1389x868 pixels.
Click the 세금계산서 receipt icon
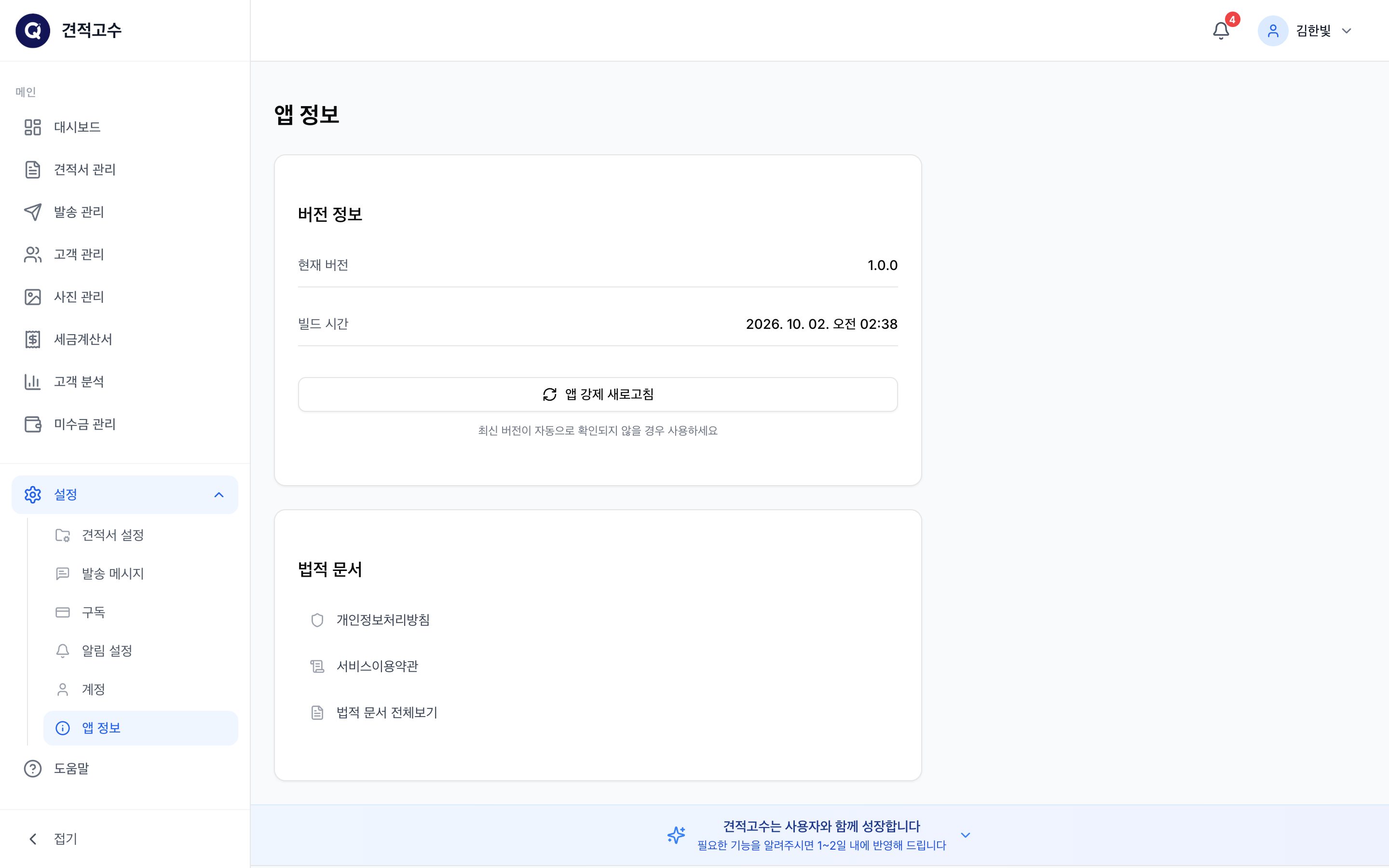click(33, 339)
